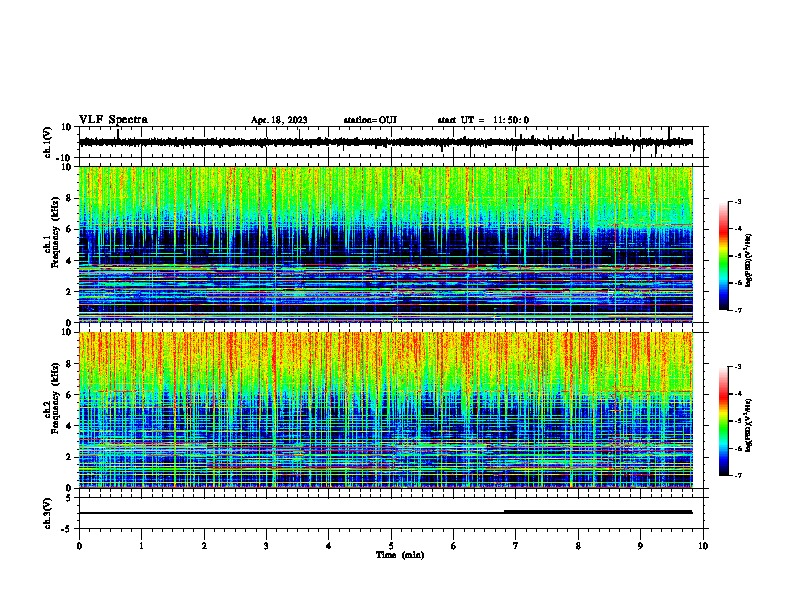Click the "6" tick on the time axis

[454, 546]
